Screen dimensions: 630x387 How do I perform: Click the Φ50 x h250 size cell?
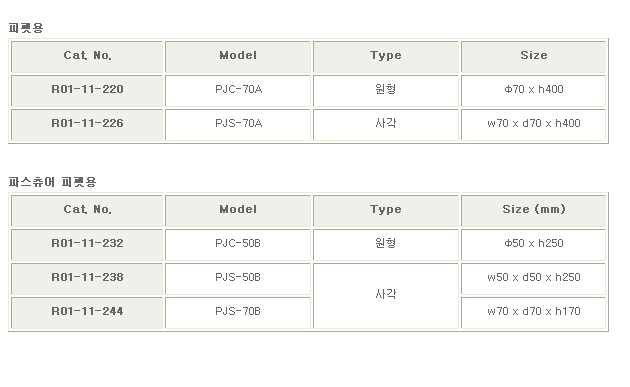533,245
